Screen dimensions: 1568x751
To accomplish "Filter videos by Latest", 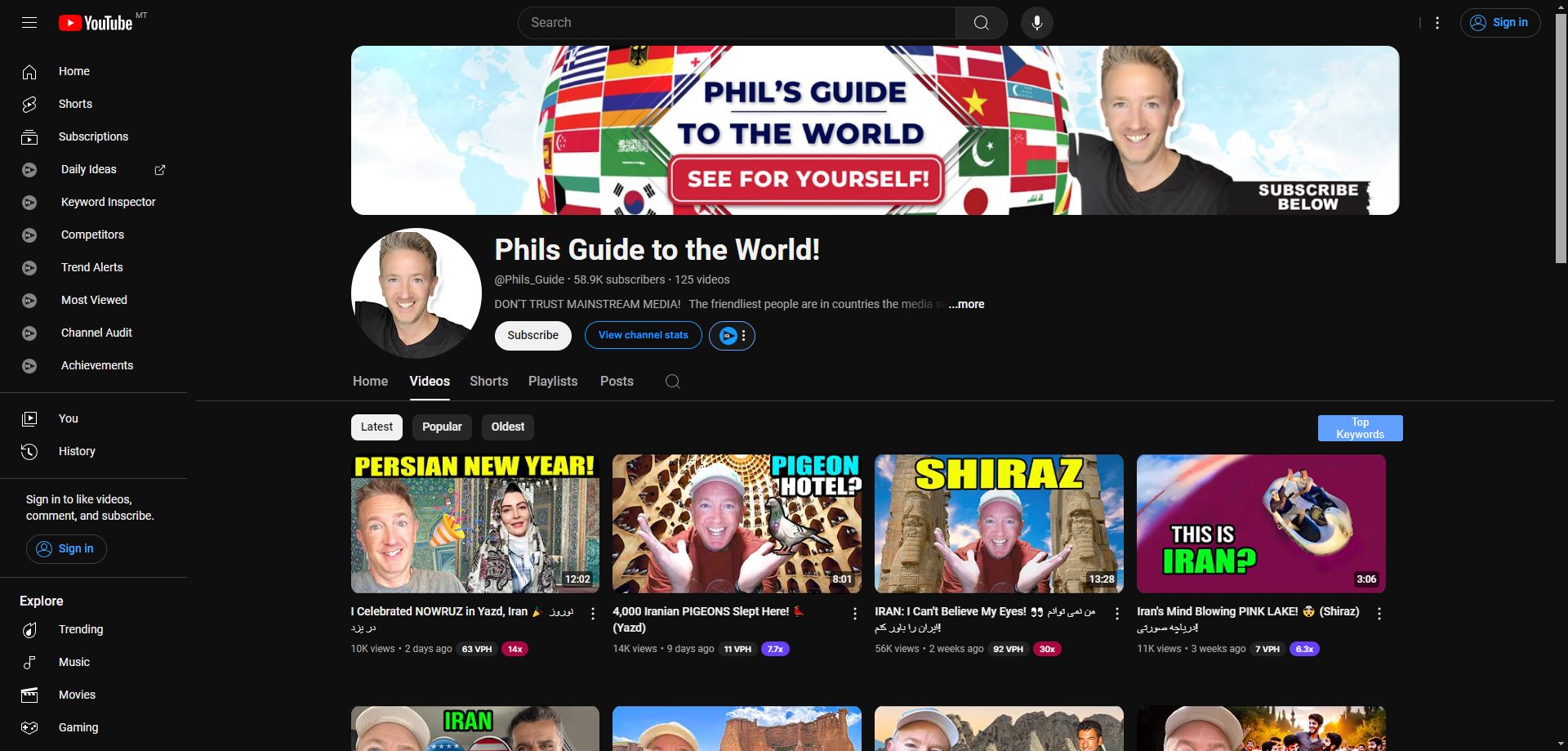I will pos(376,427).
